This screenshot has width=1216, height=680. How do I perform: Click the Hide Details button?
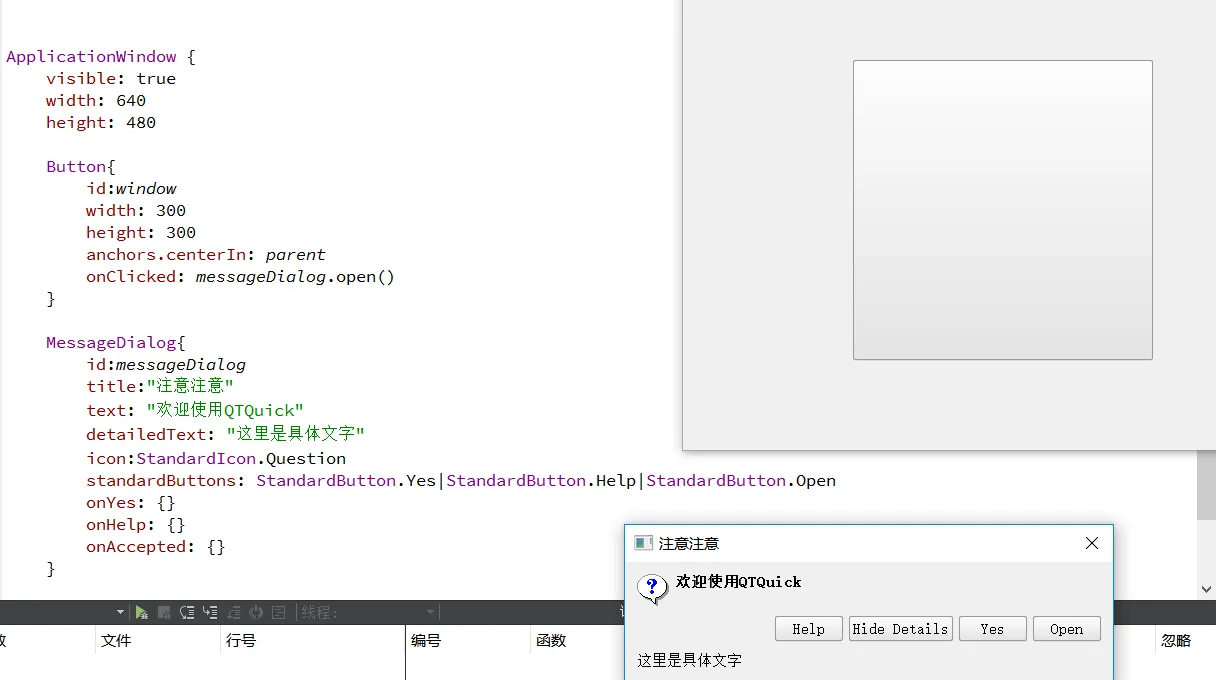click(x=900, y=629)
